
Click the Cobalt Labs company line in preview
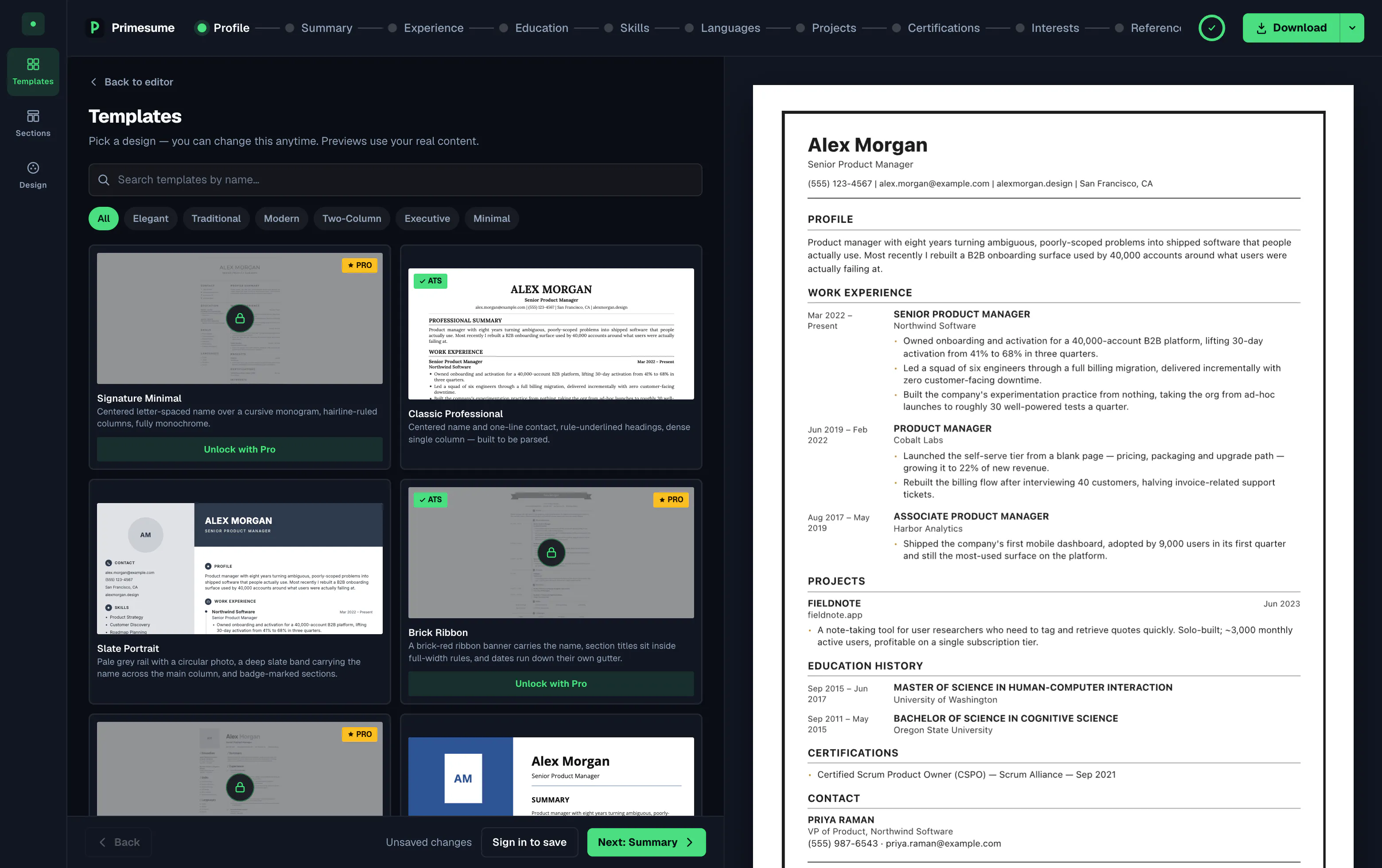point(918,440)
